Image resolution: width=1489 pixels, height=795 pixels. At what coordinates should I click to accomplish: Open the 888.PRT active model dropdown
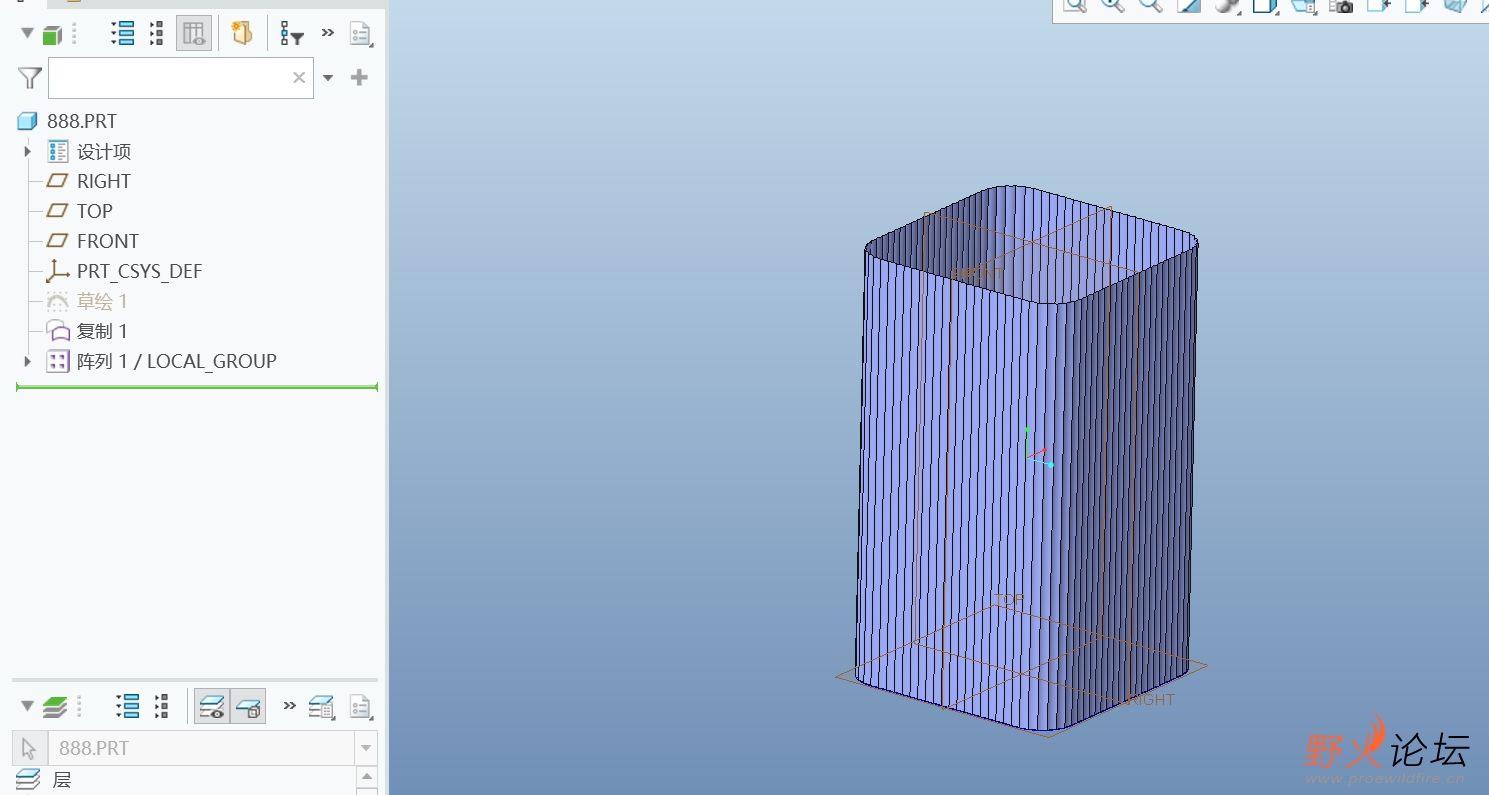[x=366, y=748]
